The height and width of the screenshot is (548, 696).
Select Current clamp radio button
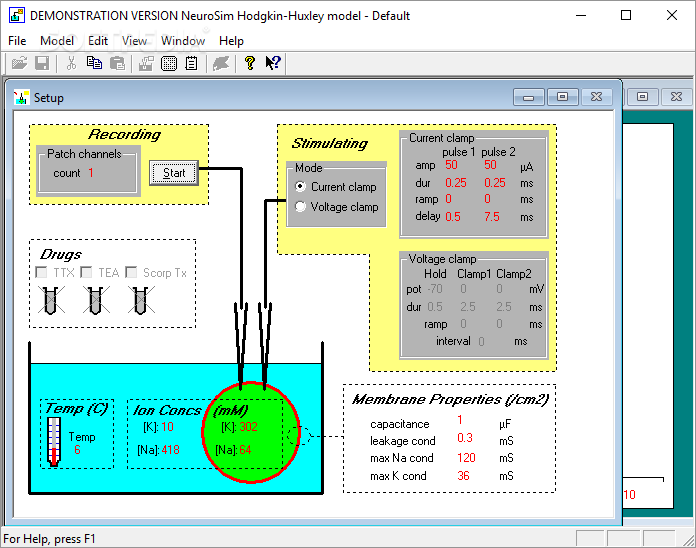coord(301,187)
